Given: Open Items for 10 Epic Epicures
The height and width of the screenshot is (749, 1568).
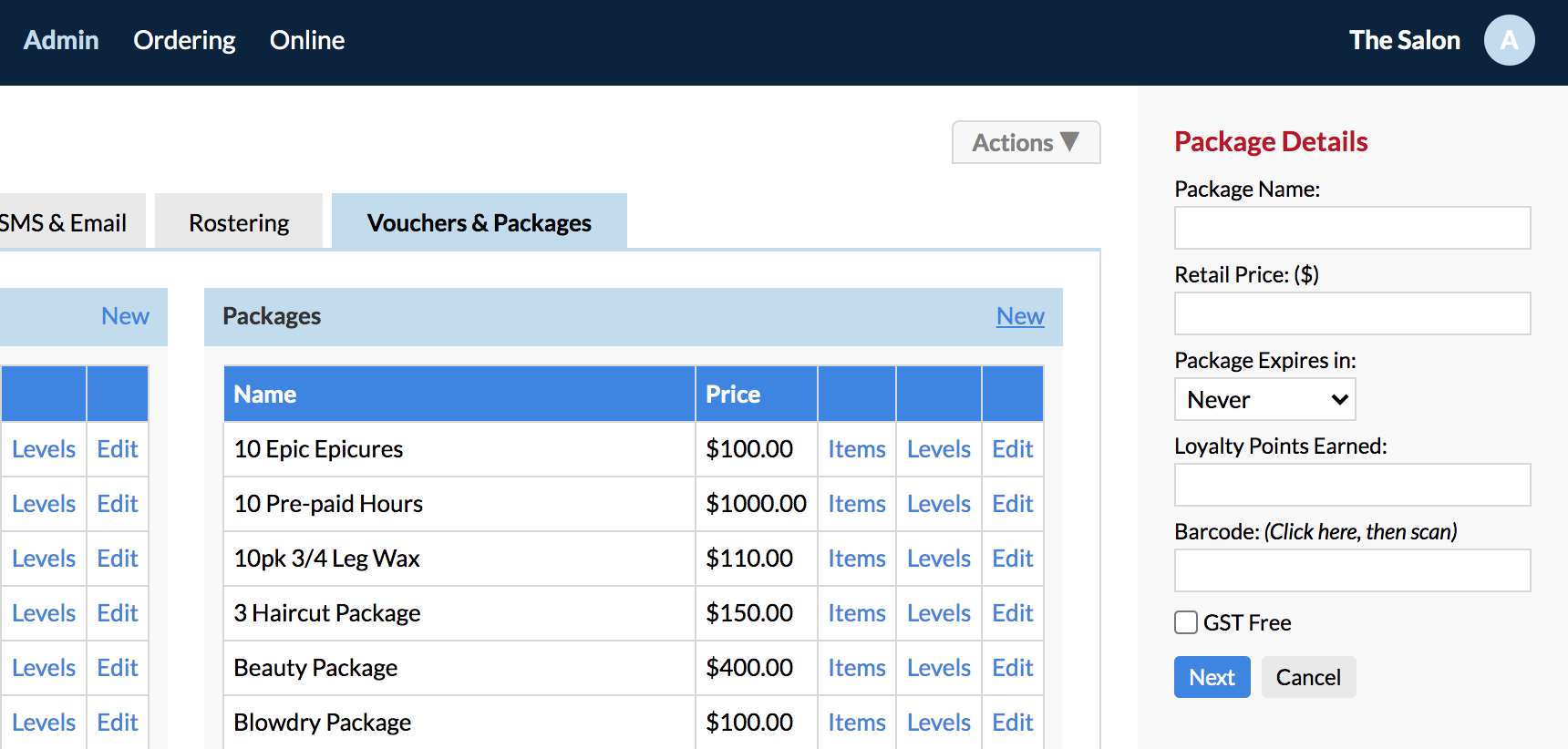Looking at the screenshot, I should click(x=857, y=449).
